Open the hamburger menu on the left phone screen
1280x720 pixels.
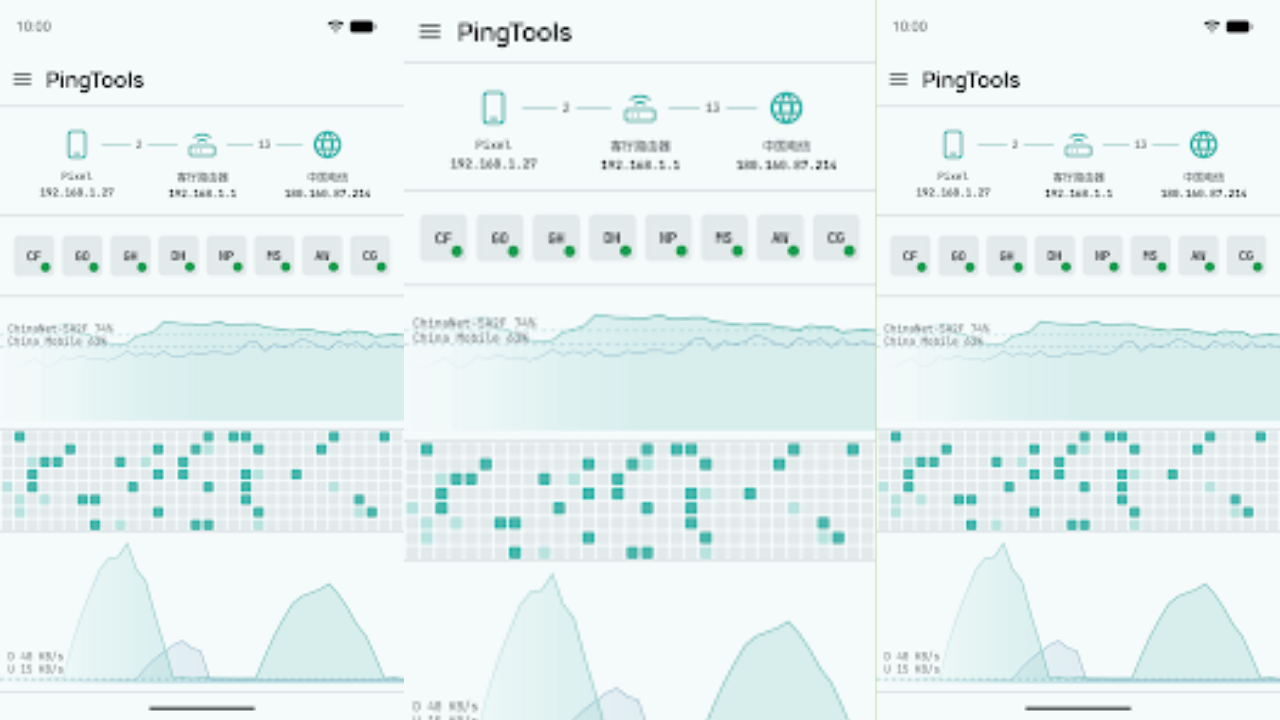(x=22, y=80)
